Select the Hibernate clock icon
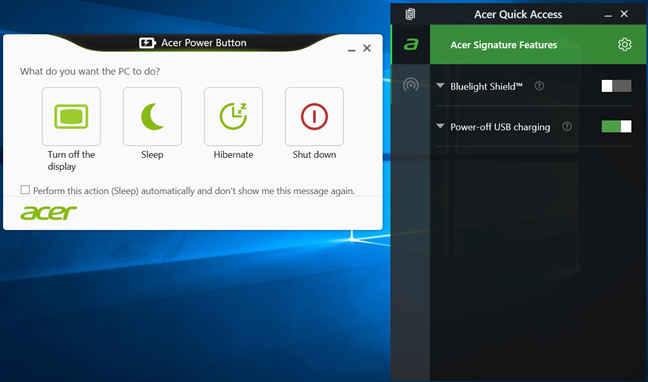Viewport: 648px width, 382px height. (x=233, y=116)
